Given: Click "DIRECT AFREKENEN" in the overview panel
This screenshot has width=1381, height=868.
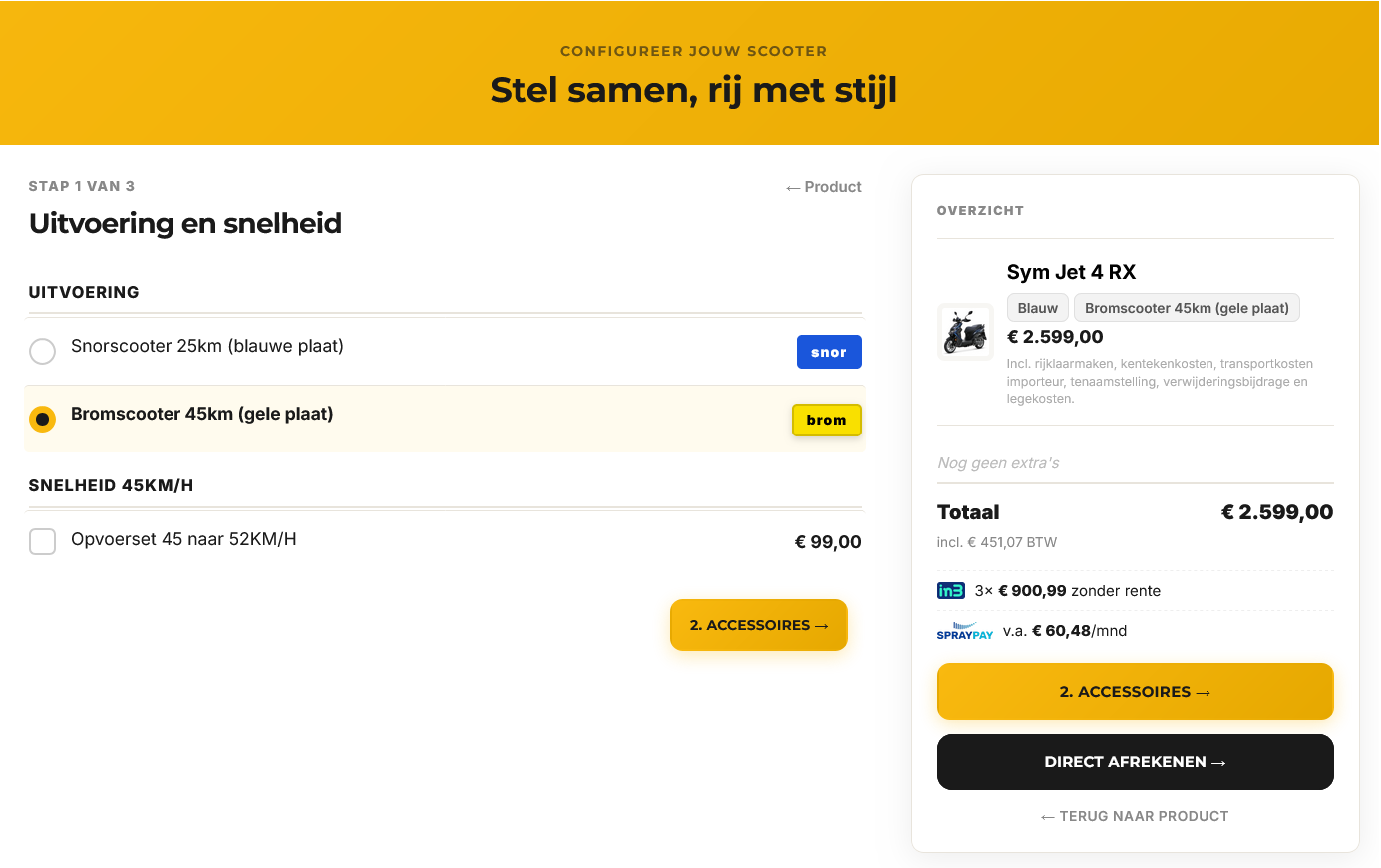Looking at the screenshot, I should click(1135, 761).
